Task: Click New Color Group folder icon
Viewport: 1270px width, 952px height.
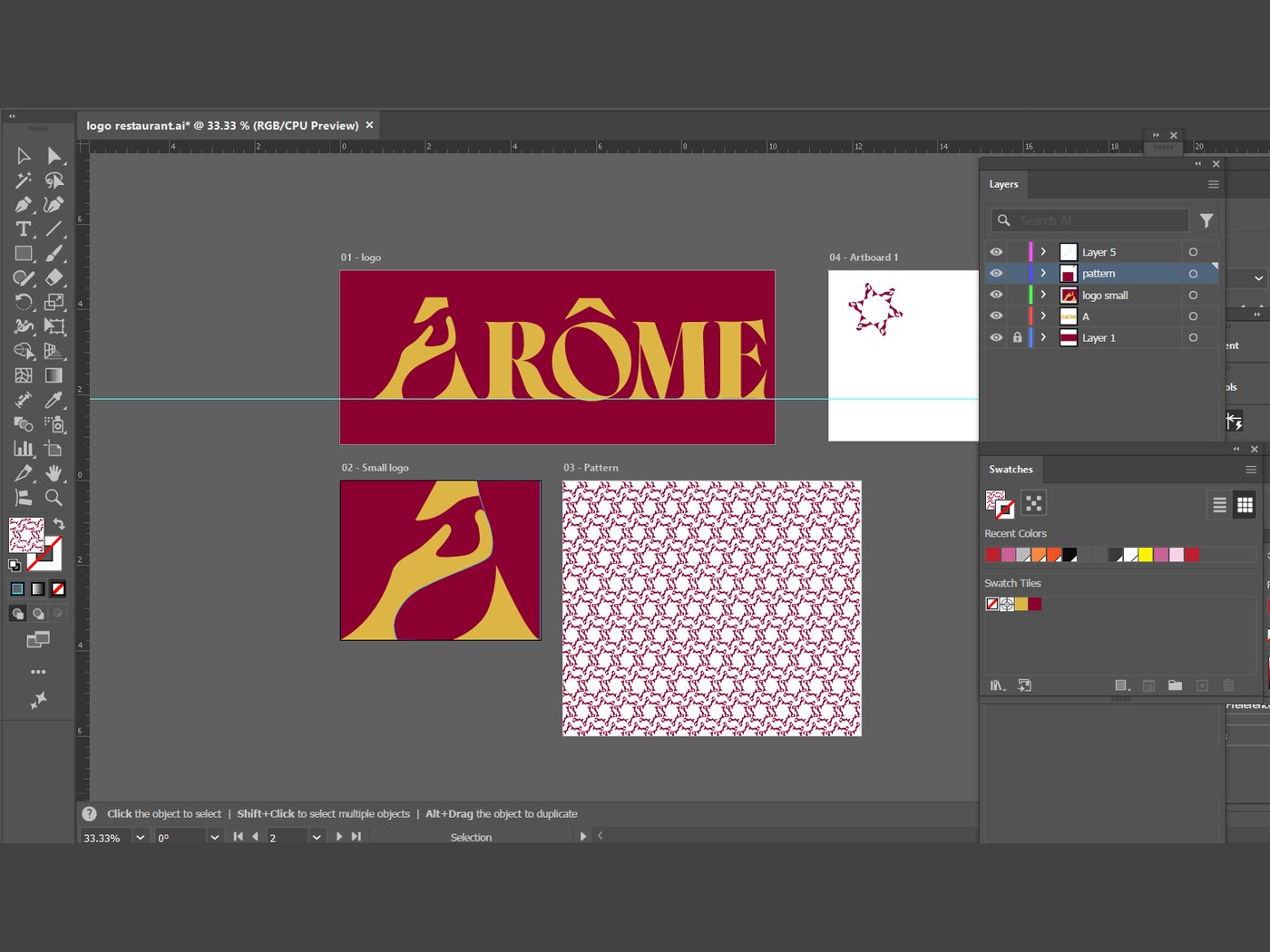Action: coord(1175,685)
